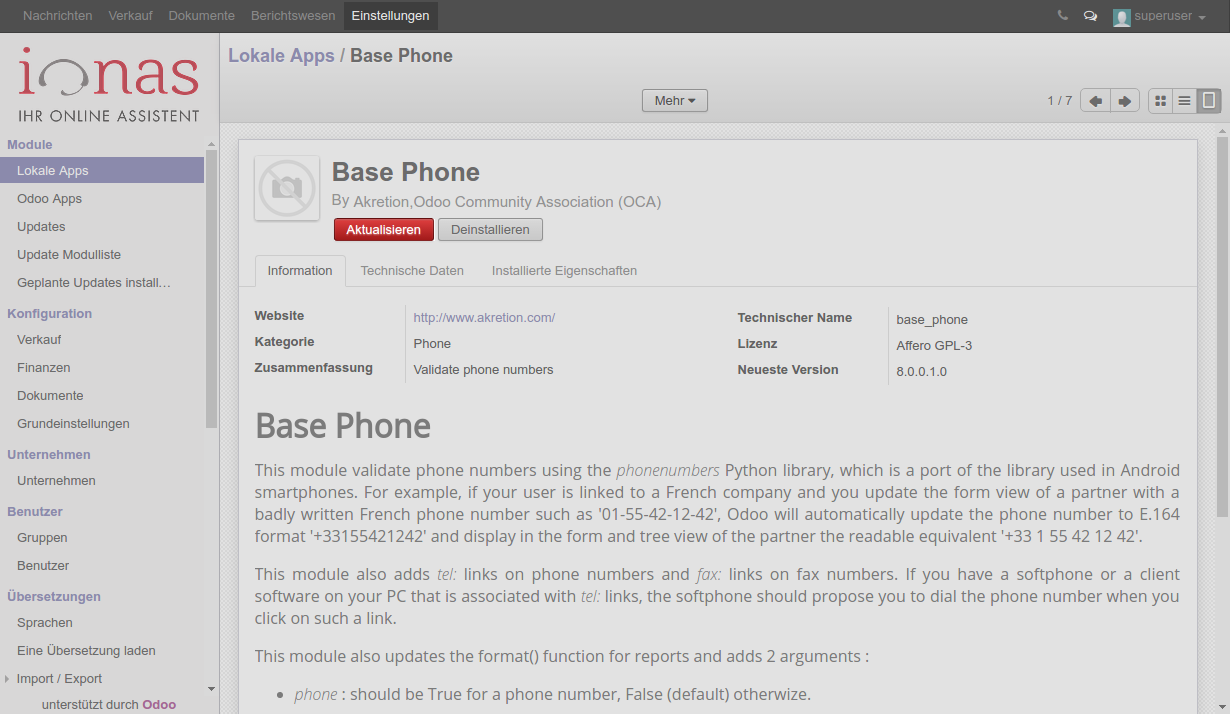Switch to Technische Daten tab
The height and width of the screenshot is (714, 1230).
[412, 271]
